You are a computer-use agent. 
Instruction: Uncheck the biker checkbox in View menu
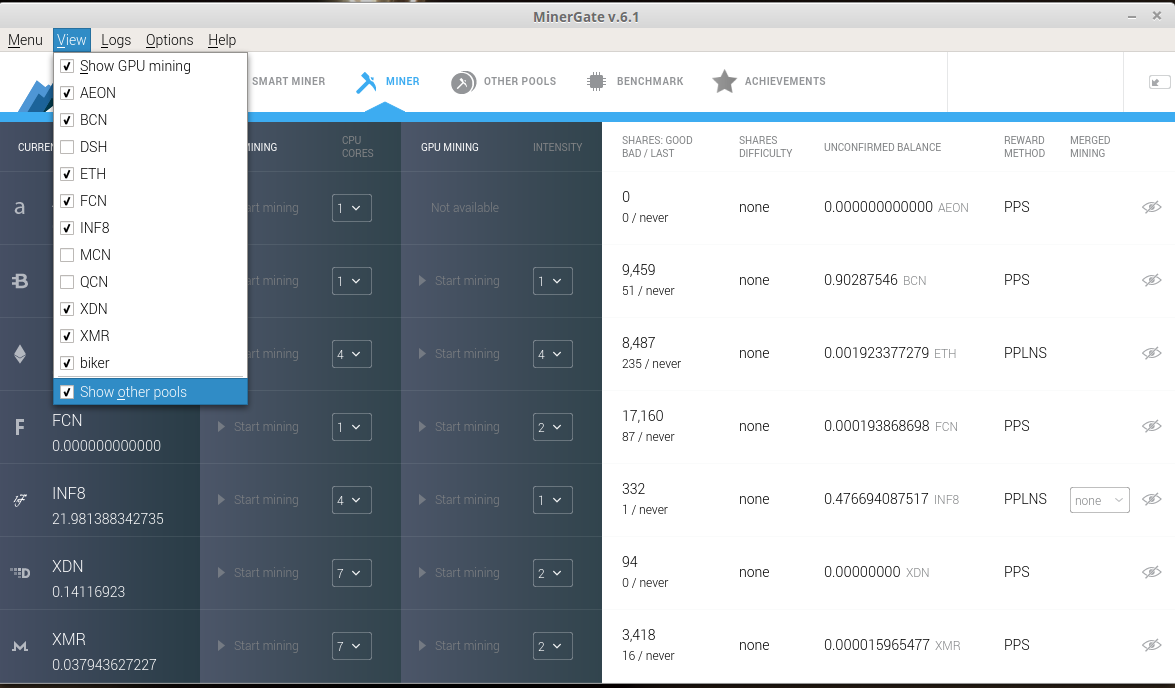pyautogui.click(x=67, y=363)
